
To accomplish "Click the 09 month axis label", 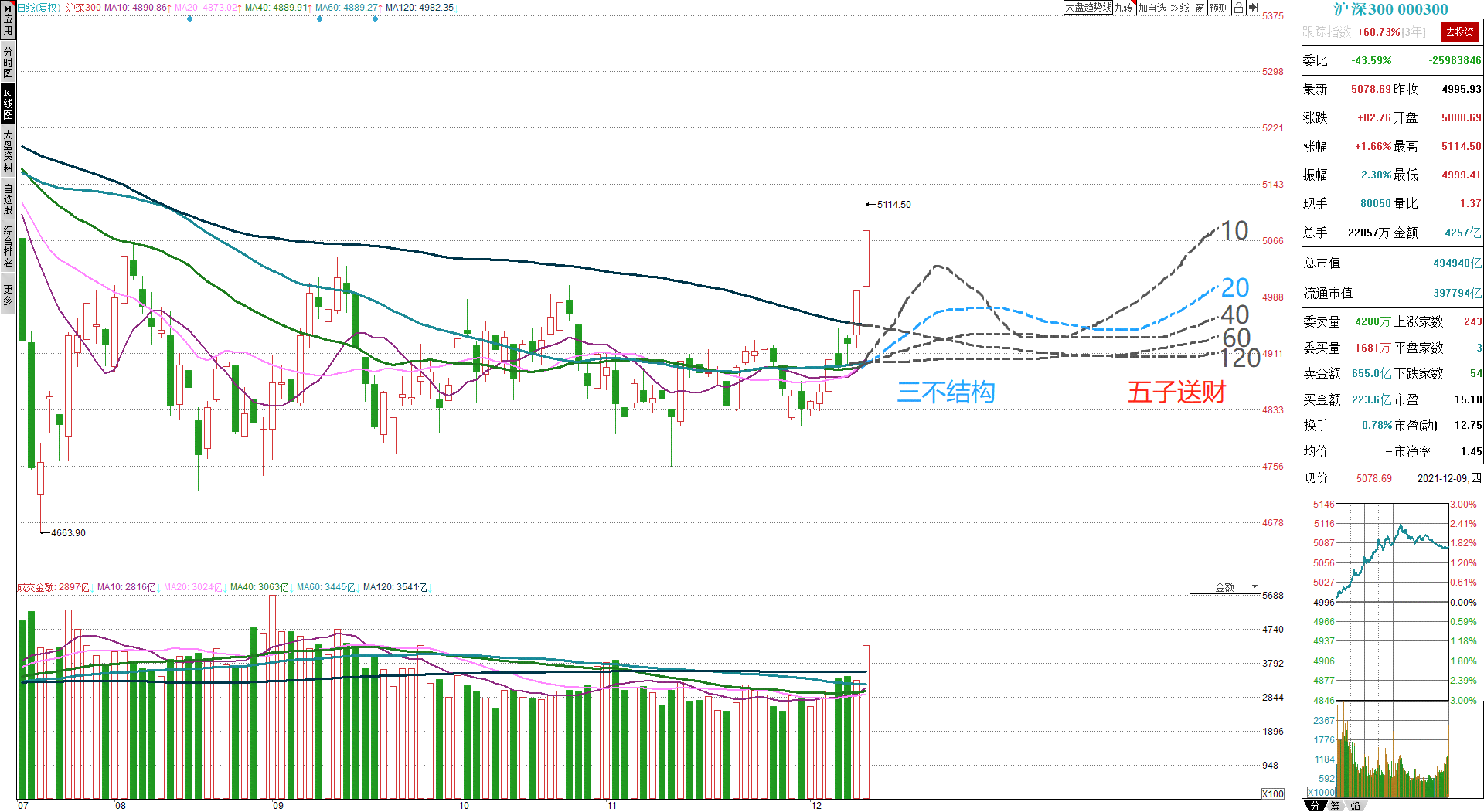I will 278,806.
